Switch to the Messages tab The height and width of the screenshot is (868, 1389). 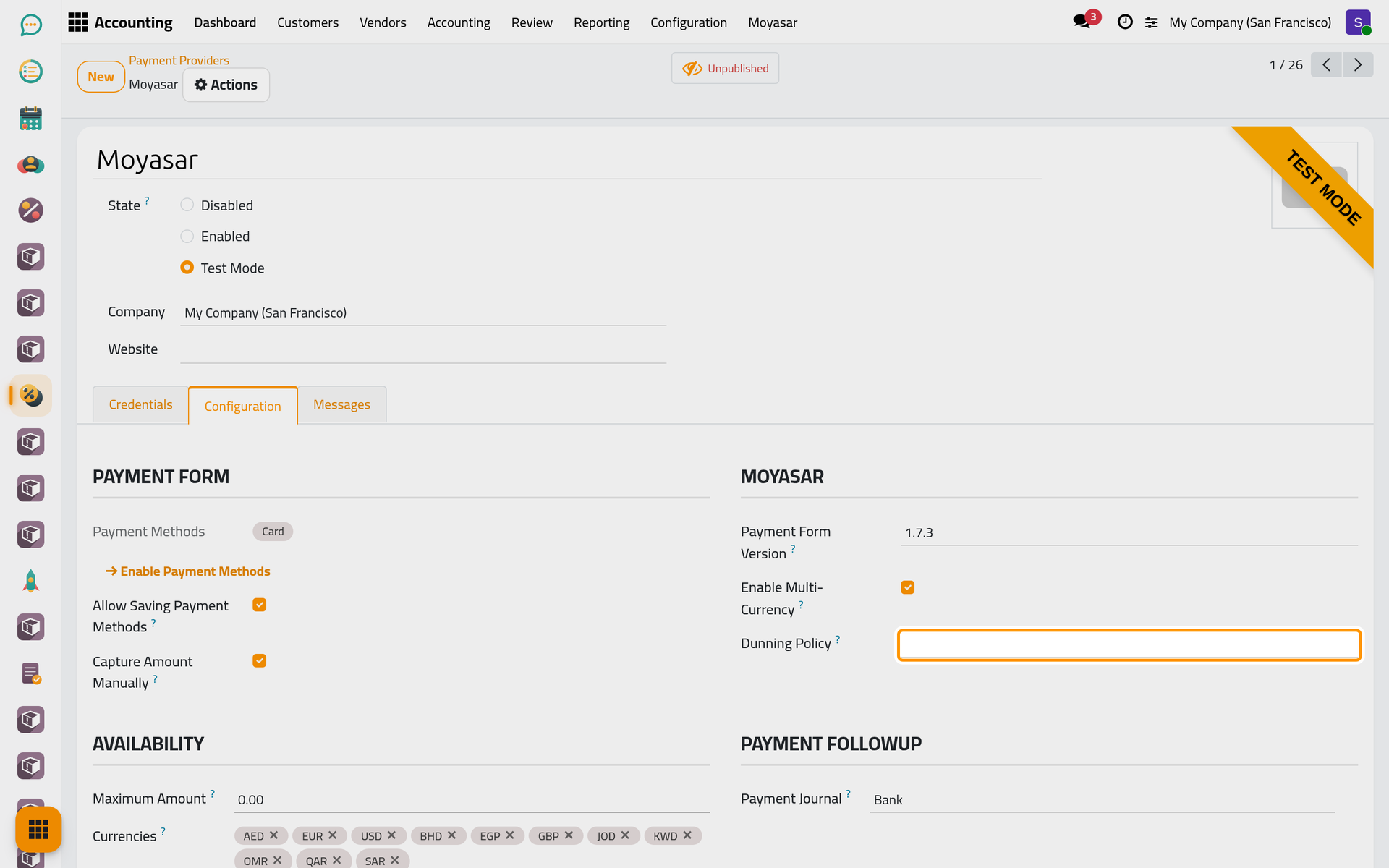(x=341, y=404)
